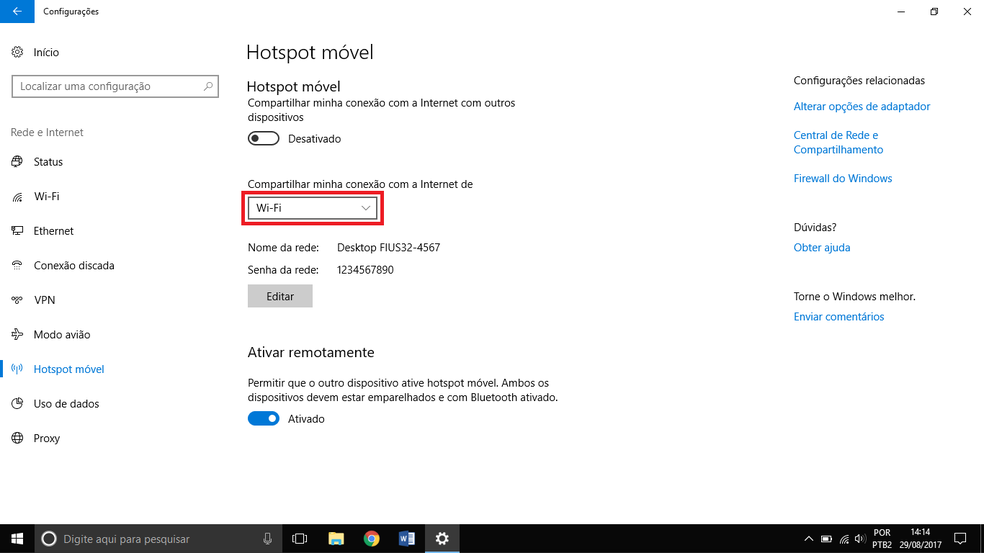Click the Obter ajuda link

tap(822, 247)
